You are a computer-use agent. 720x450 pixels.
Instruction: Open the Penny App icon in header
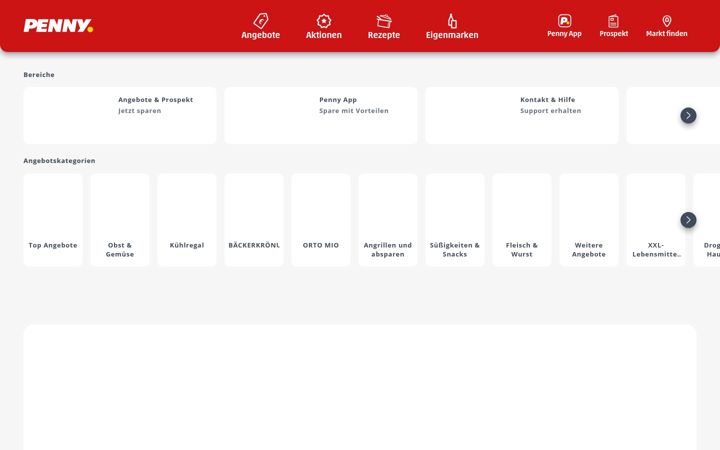564,21
